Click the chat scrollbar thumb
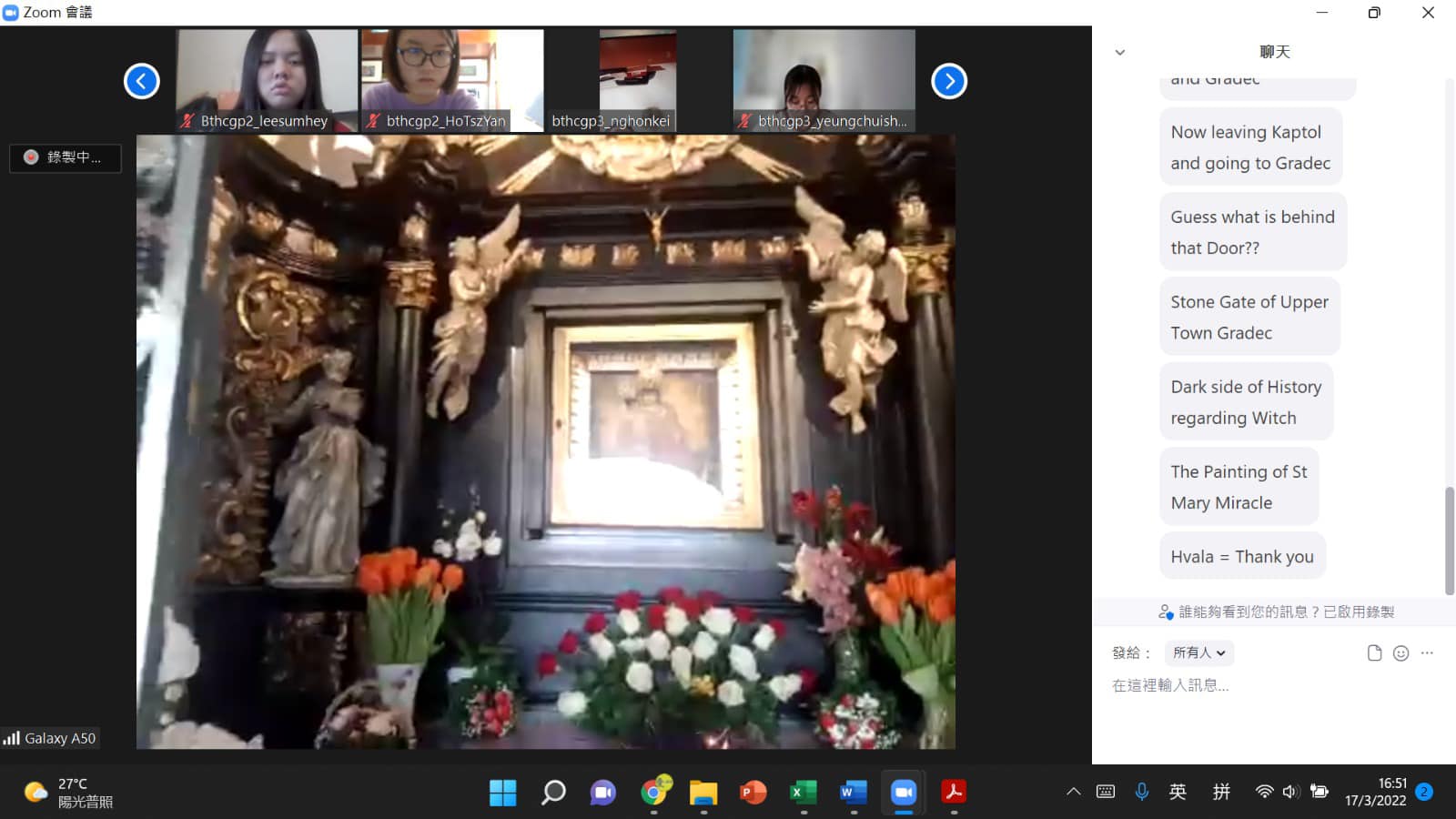This screenshot has height=819, width=1456. 1449,541
